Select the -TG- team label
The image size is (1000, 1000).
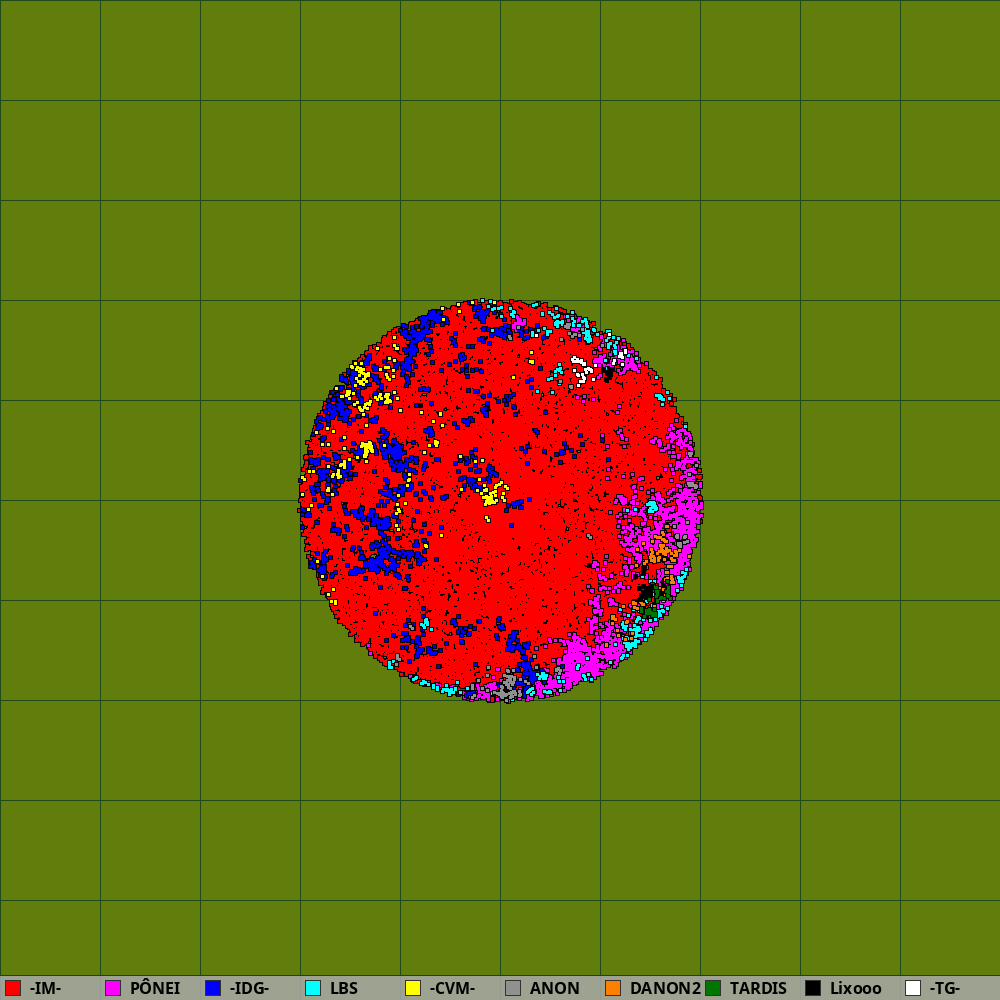[x=945, y=989]
